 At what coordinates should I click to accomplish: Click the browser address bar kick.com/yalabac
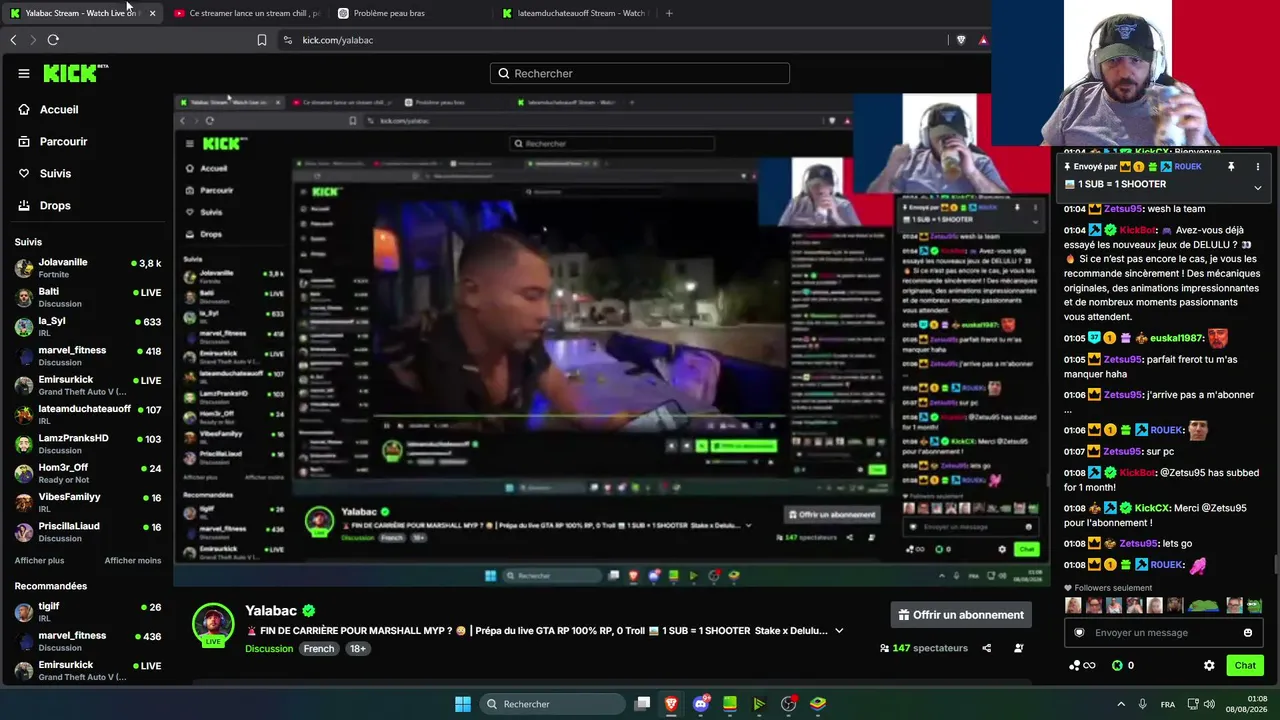coord(610,40)
